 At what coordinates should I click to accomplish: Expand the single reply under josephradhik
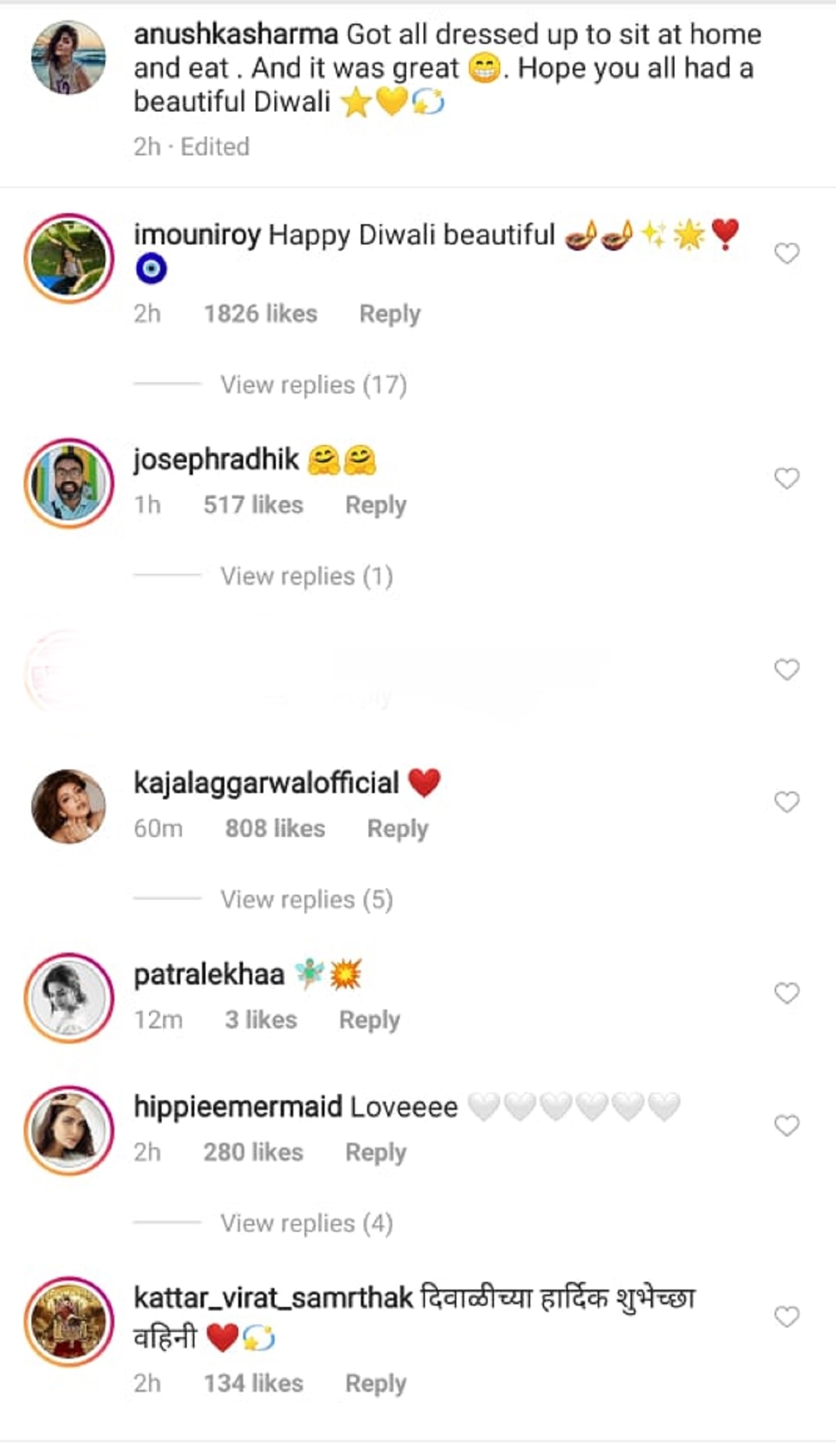click(x=307, y=576)
